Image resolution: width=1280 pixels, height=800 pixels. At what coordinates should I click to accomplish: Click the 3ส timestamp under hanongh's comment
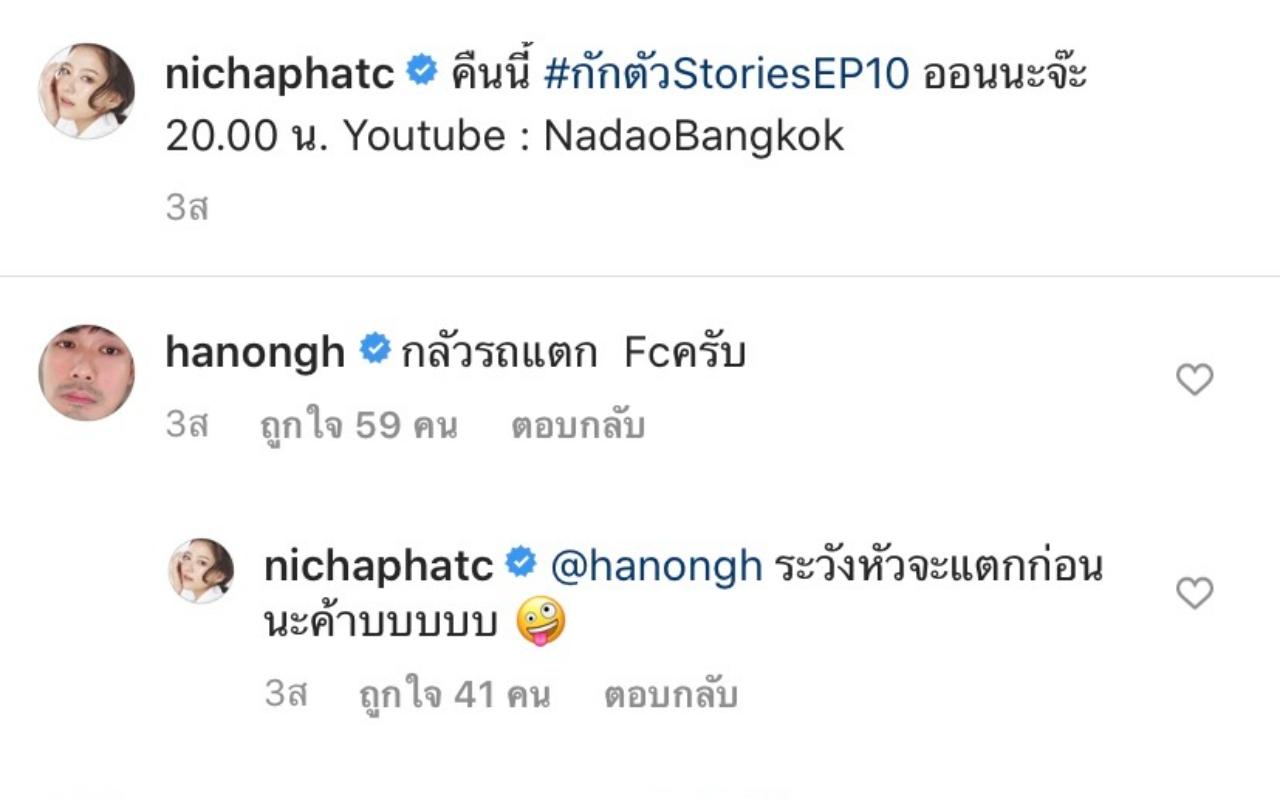[x=186, y=427]
